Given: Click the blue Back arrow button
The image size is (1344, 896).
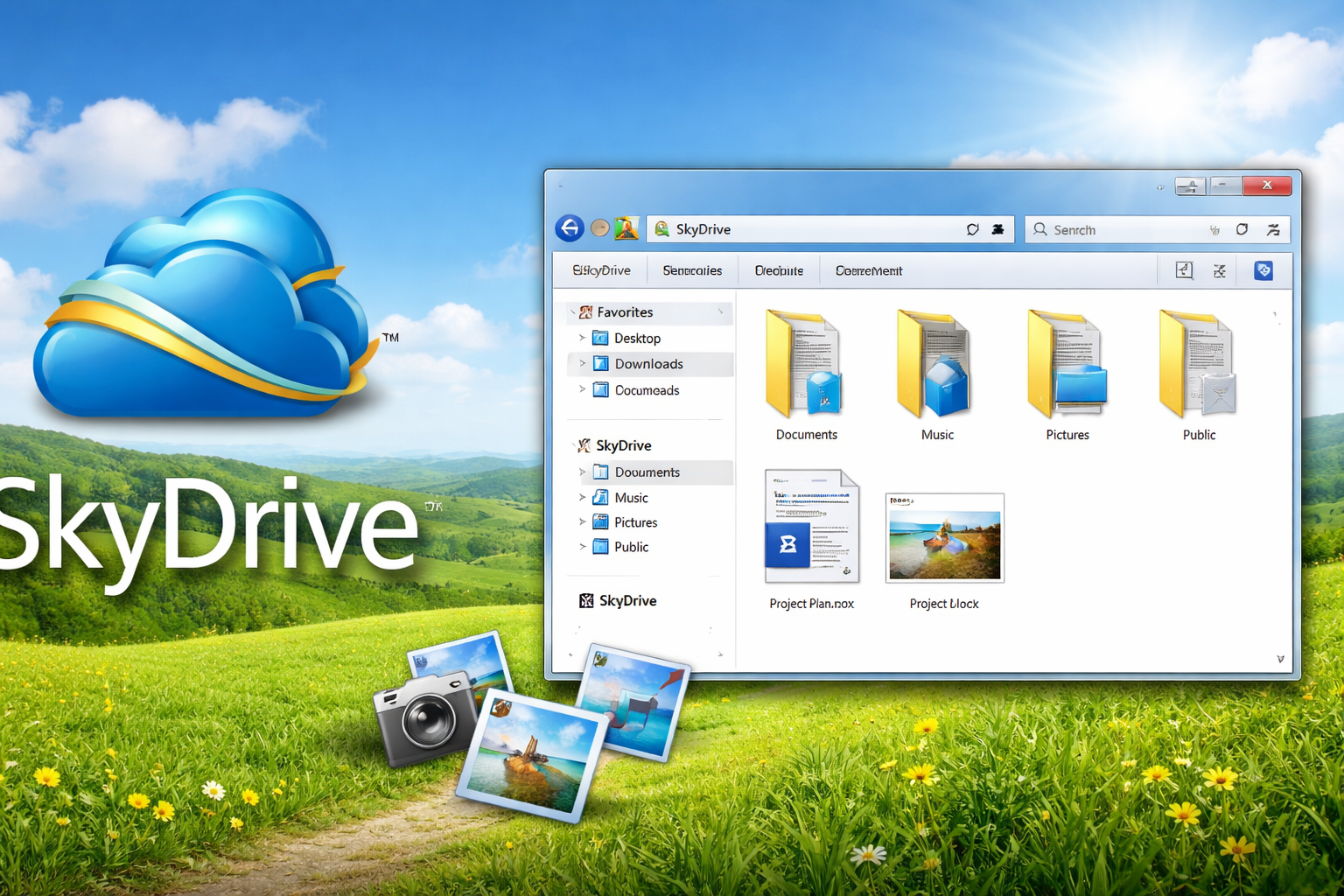Looking at the screenshot, I should [x=570, y=228].
